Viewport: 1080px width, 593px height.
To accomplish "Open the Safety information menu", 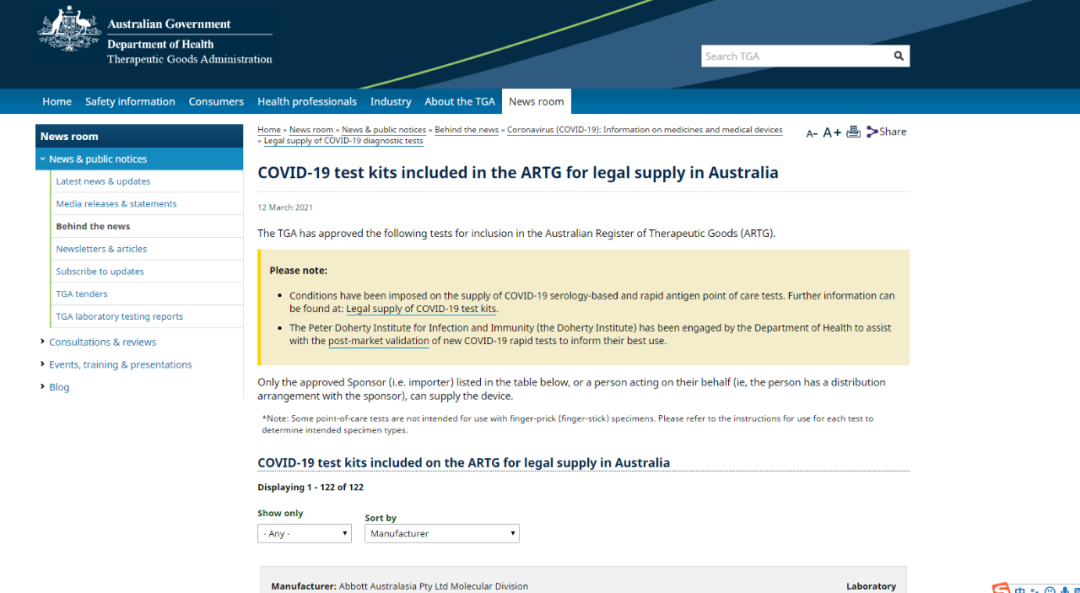I will [x=130, y=102].
